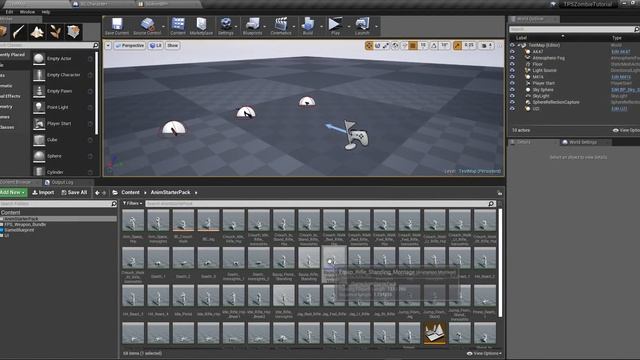Select Foliage mode icon in Modes panel
Screen dimensions: 640x360
(x=55, y=31)
